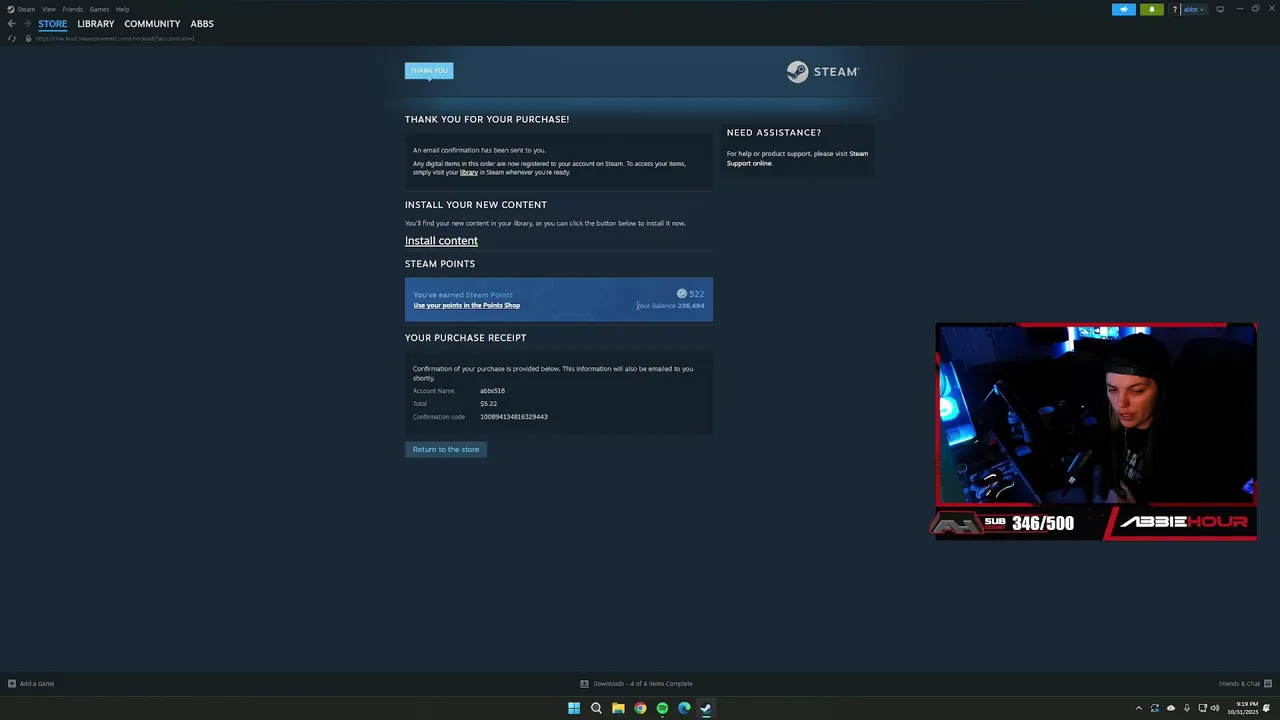Click the THANK YOU step badge

[429, 71]
